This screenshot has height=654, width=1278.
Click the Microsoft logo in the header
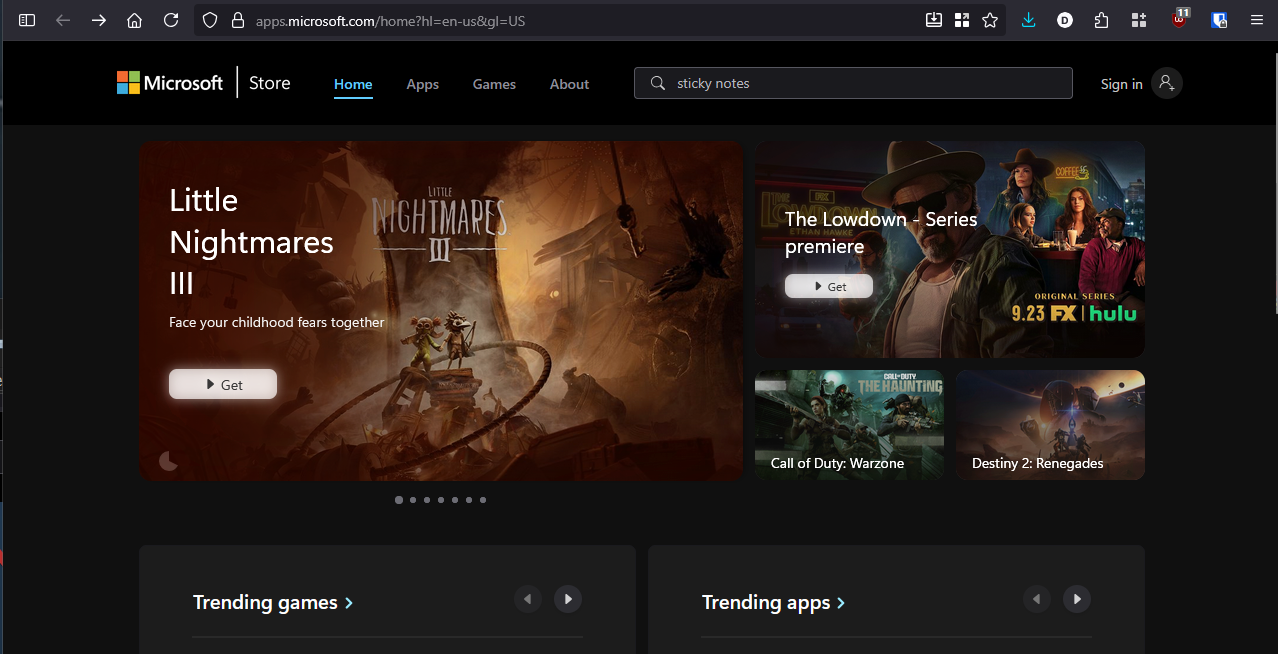click(169, 83)
